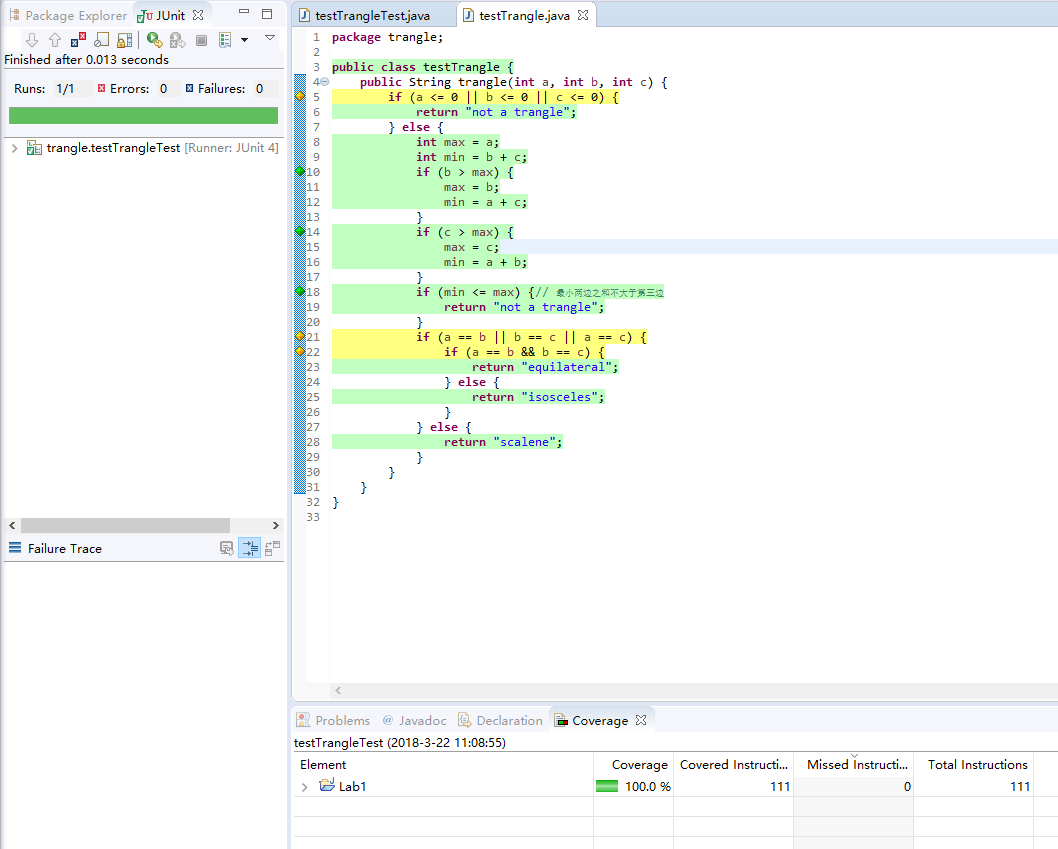The height and width of the screenshot is (849, 1058).
Task: Expand trangle.testTrangleTest tree node
Action: point(14,148)
